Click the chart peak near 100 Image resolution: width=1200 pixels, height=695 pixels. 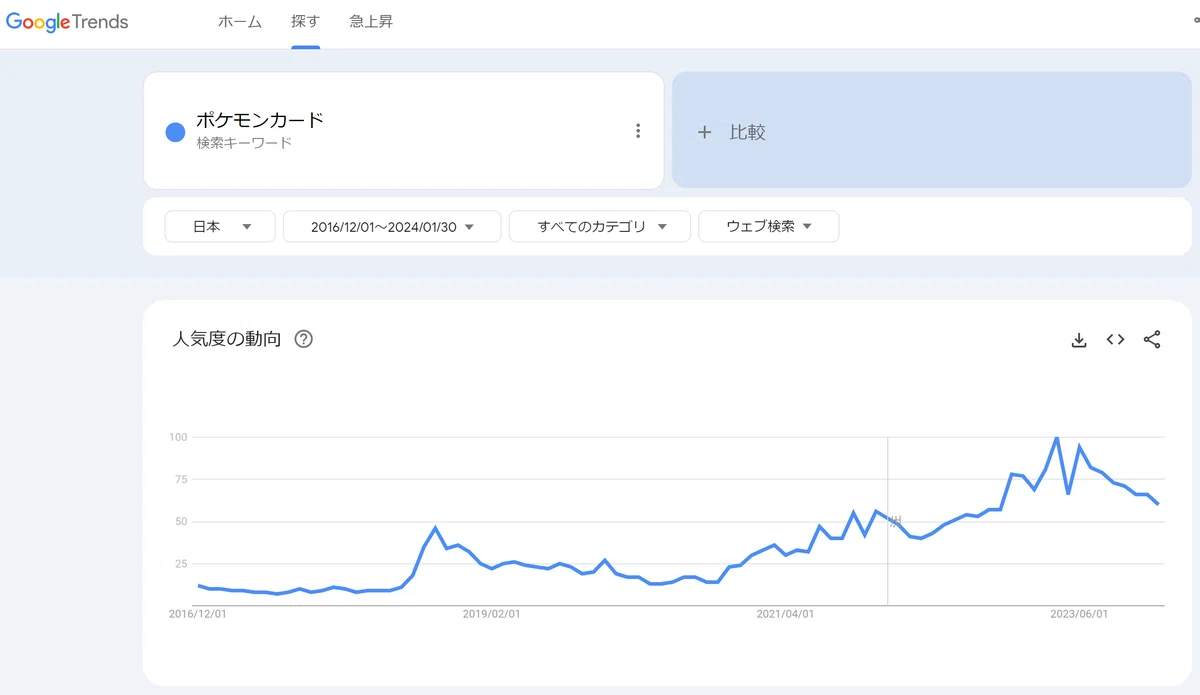click(1056, 438)
